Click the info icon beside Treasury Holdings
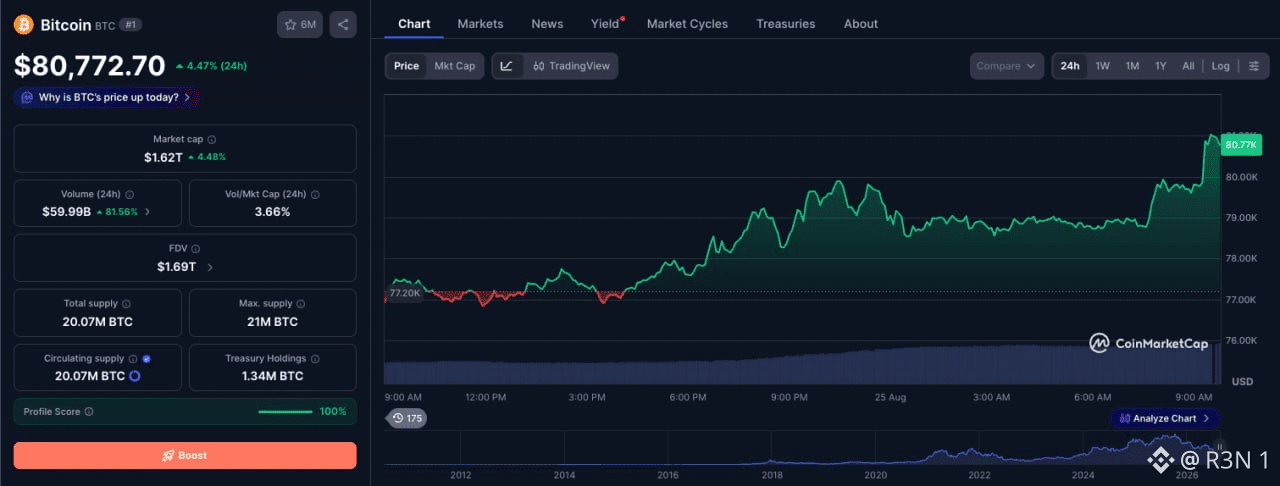The width and height of the screenshot is (1280, 486). pos(316,358)
